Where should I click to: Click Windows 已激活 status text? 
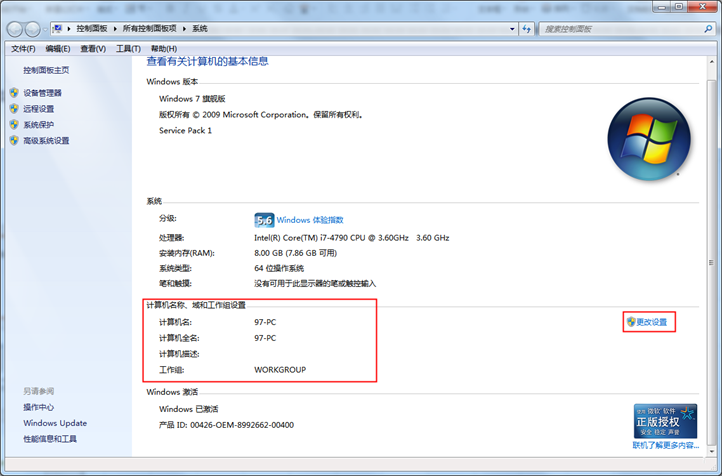pyautogui.click(x=189, y=409)
